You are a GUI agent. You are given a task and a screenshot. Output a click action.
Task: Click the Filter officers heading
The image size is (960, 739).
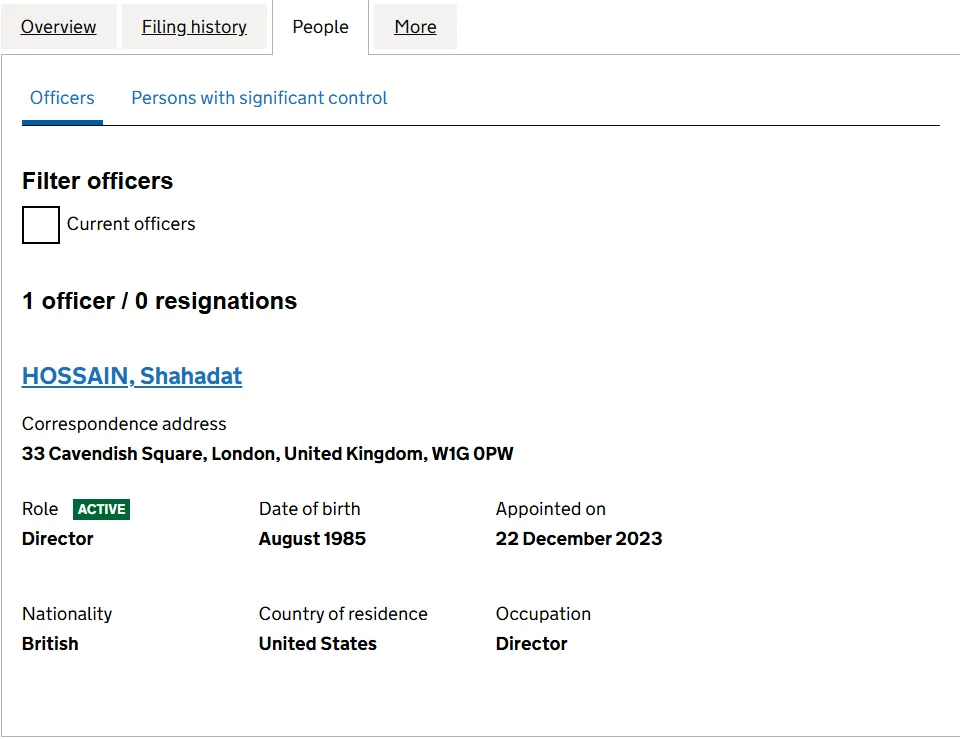click(x=97, y=181)
